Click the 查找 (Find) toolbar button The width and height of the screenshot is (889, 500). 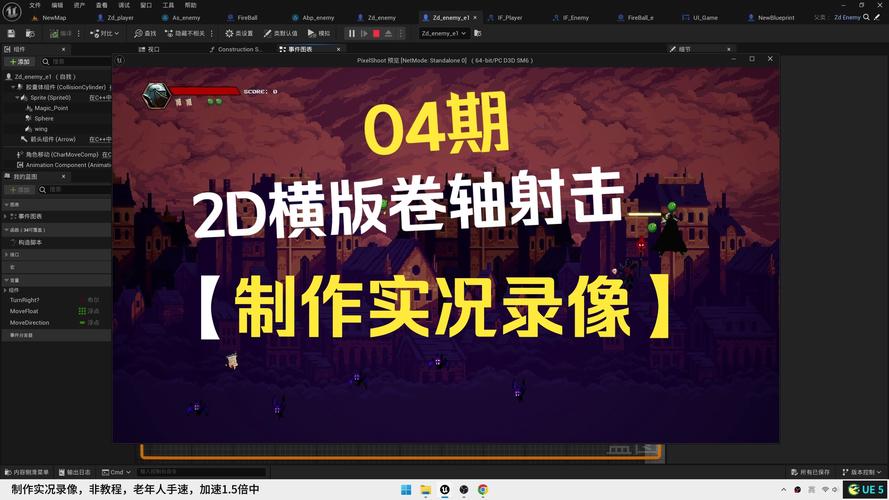point(145,33)
